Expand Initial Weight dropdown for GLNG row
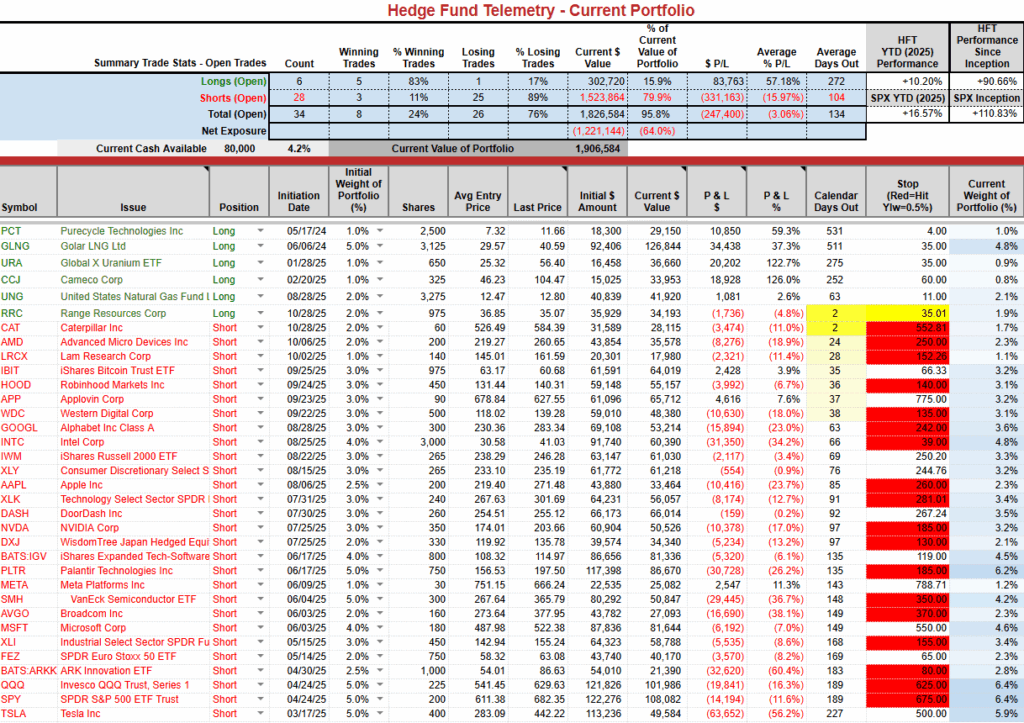1024x723 pixels. point(379,245)
